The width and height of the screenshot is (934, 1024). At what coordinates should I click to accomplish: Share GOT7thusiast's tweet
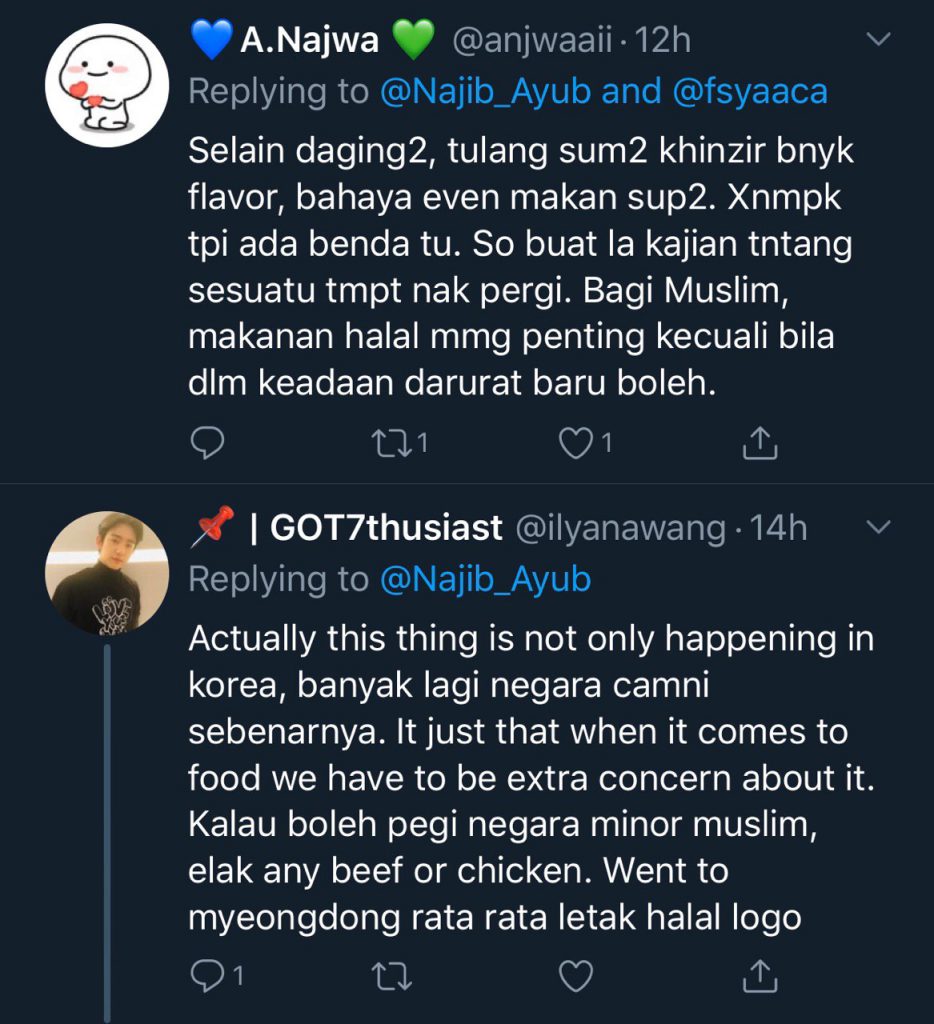point(761,973)
